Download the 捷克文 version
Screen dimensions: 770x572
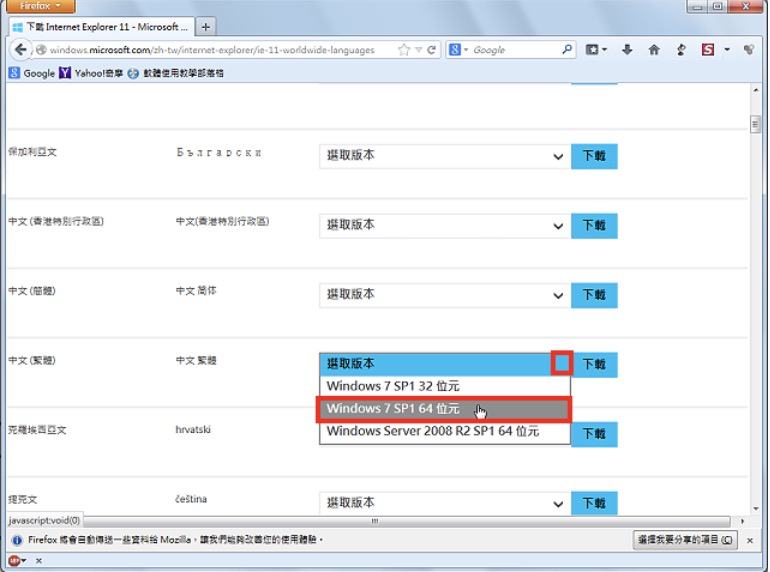pyautogui.click(x=594, y=503)
